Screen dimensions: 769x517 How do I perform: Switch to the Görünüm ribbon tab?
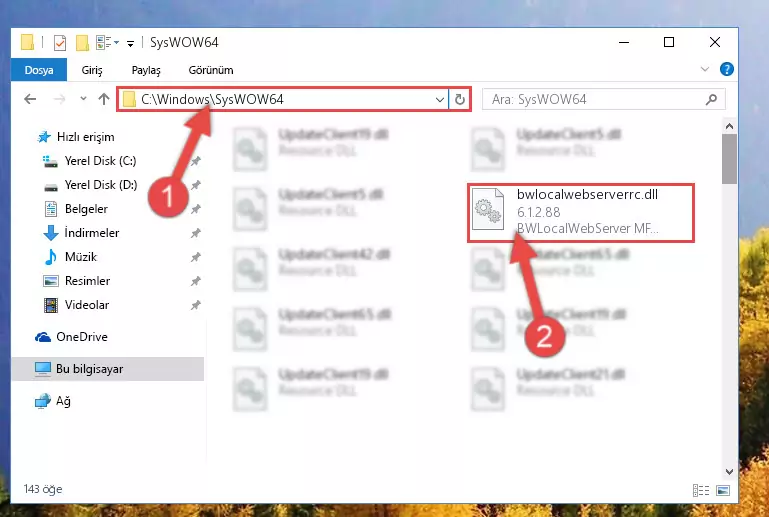coord(211,70)
